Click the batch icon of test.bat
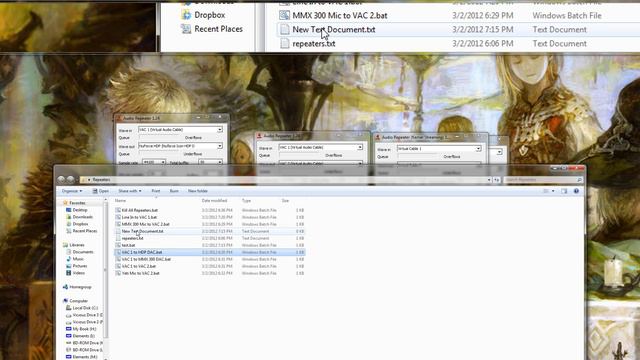Viewport: 640px width, 360px height. coord(118,245)
